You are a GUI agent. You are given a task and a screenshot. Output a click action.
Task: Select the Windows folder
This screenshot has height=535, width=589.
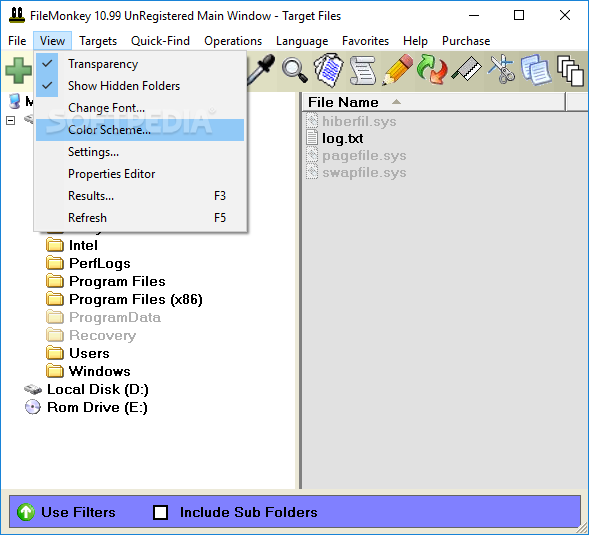[x=100, y=371]
